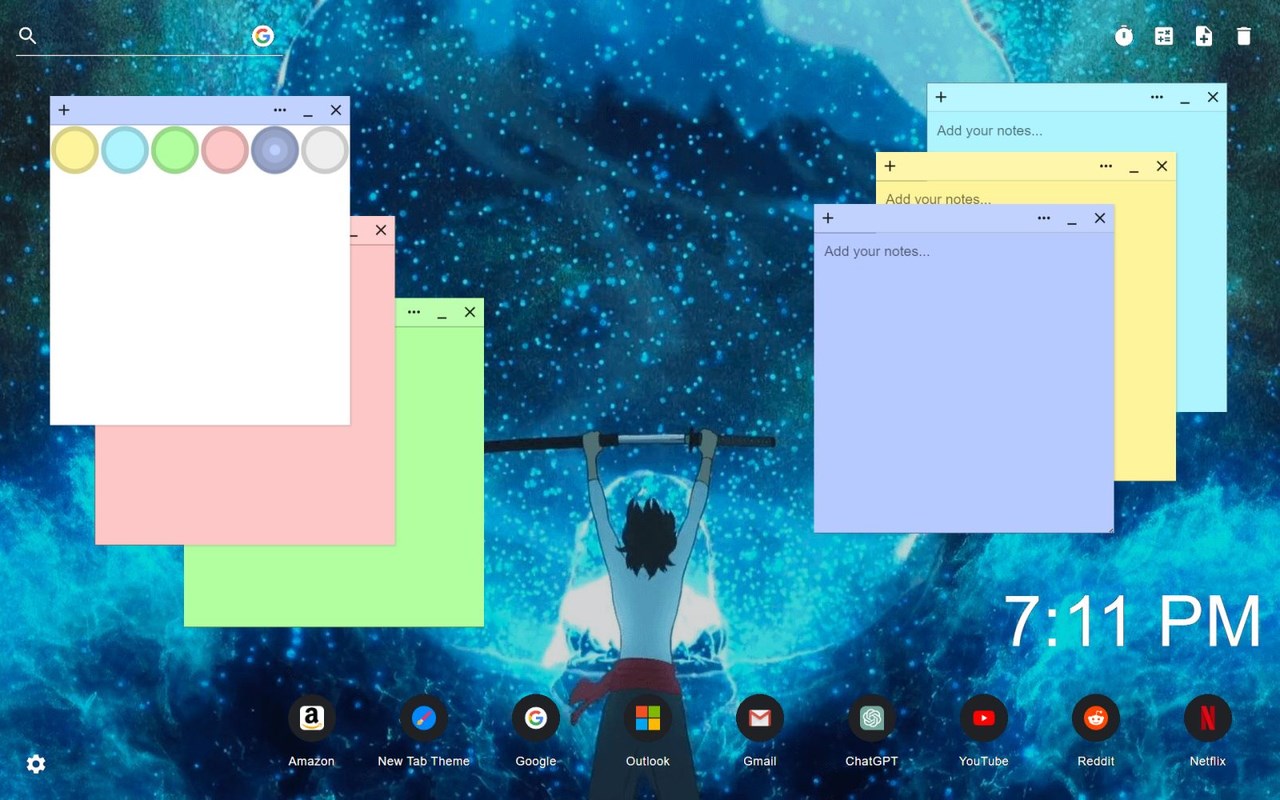1280x800 pixels.
Task: Focus the lavender note's 'Add your notes...' area
Action: pos(964,382)
